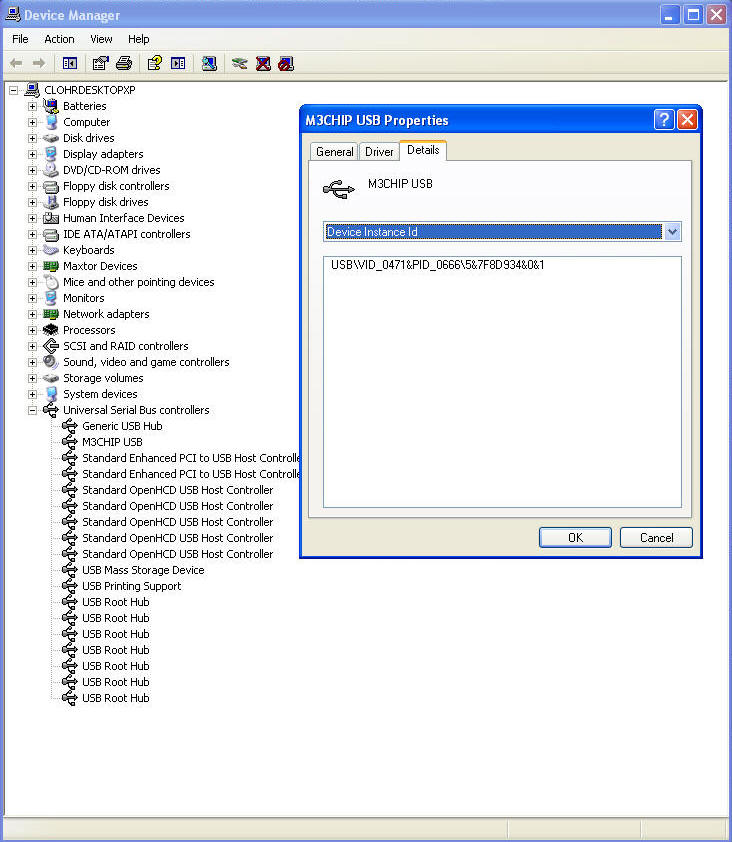The image size is (732, 842).
Task: Maximize the Device Manager window
Action: tap(693, 14)
